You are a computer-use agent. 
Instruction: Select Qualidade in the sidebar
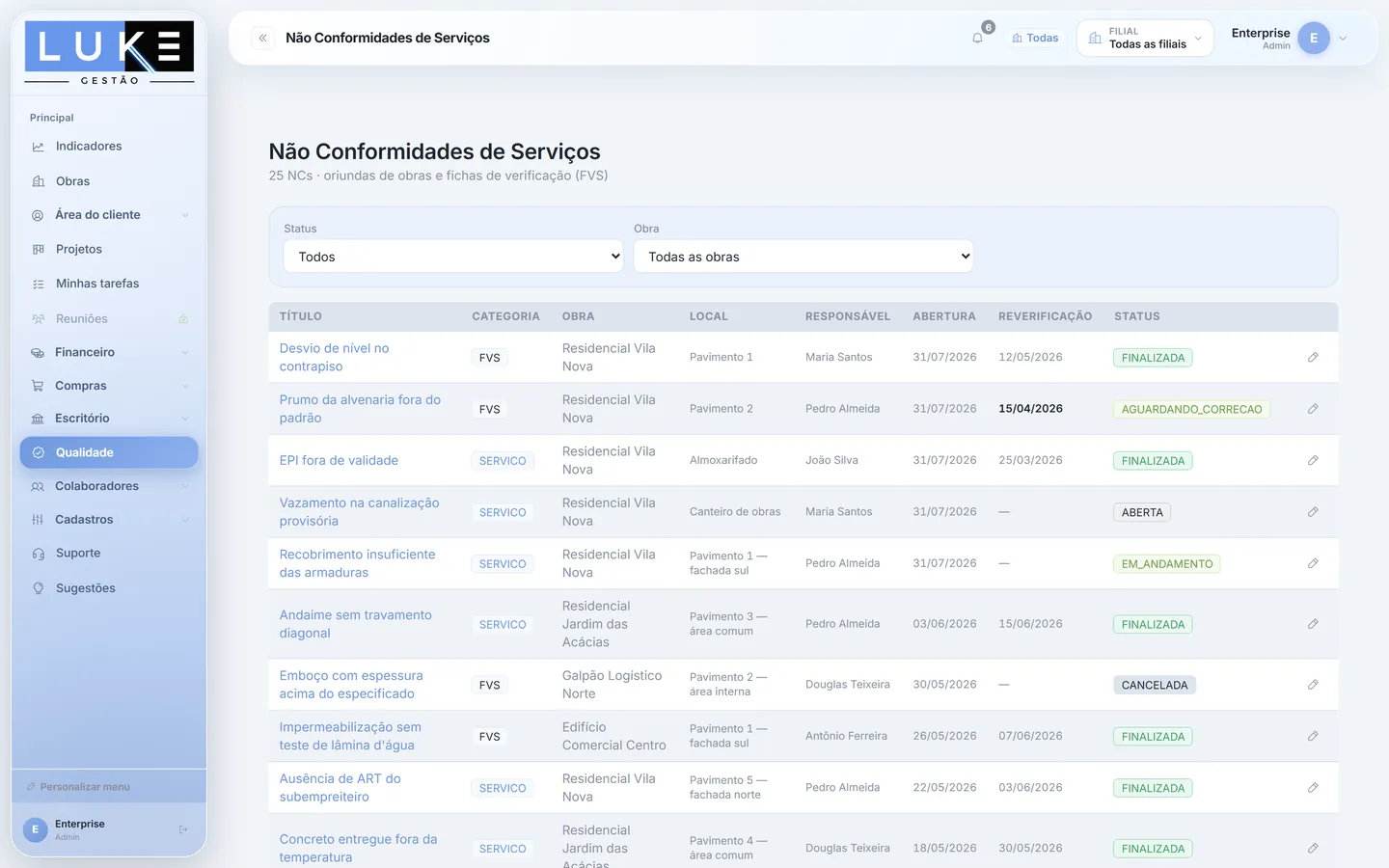pos(109,452)
